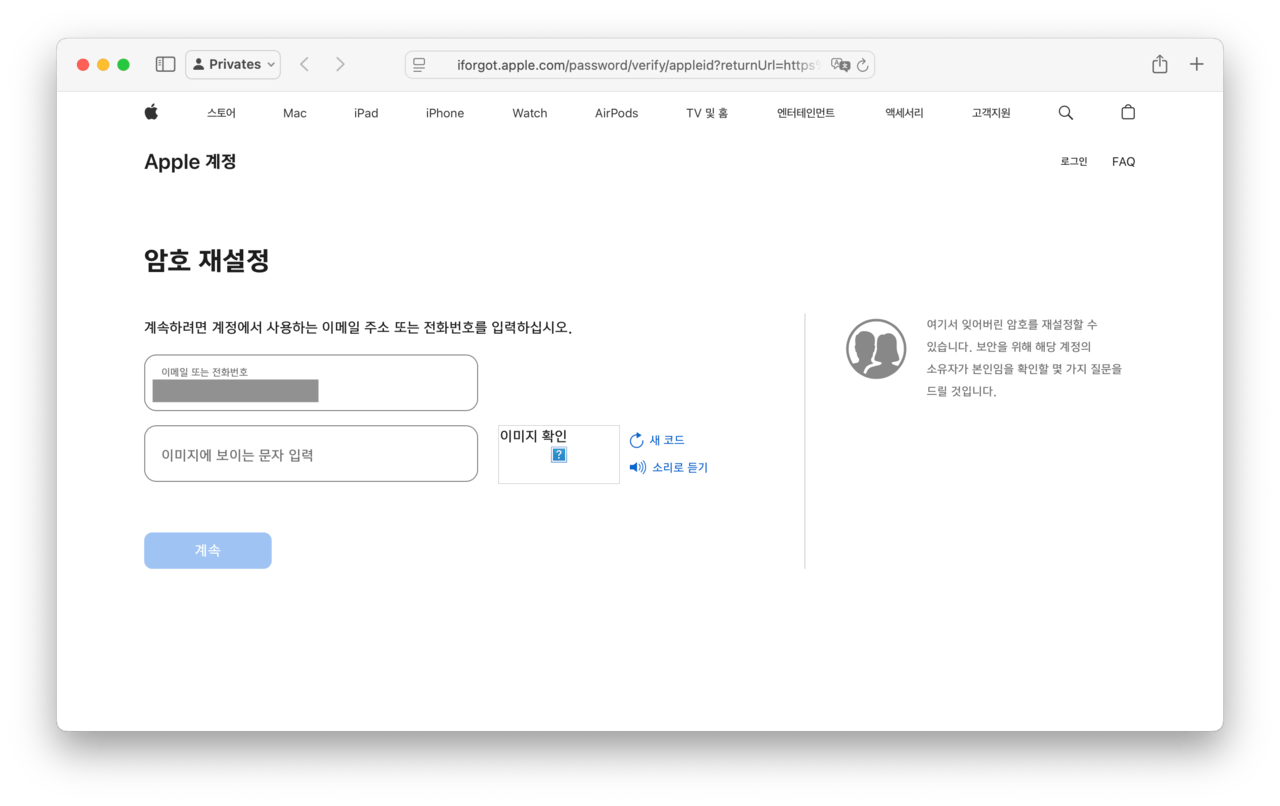Open the Watch menu item
The width and height of the screenshot is (1280, 806).
point(530,113)
